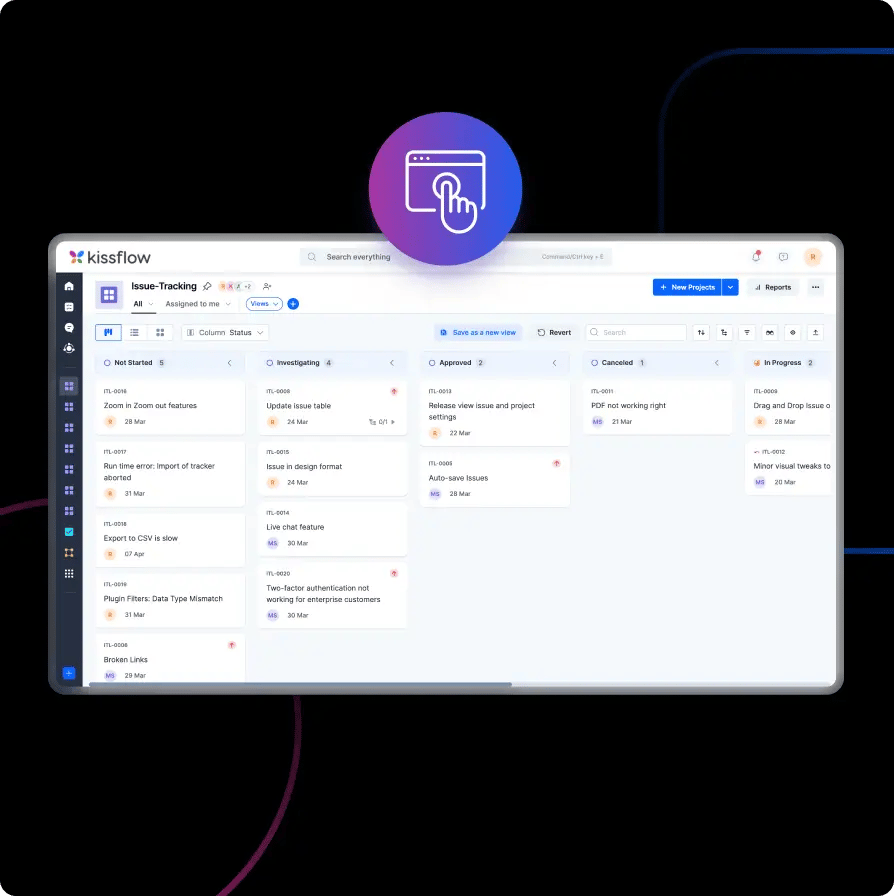The width and height of the screenshot is (894, 896).
Task: Open the filter icon in the board toolbar
Action: (x=747, y=332)
